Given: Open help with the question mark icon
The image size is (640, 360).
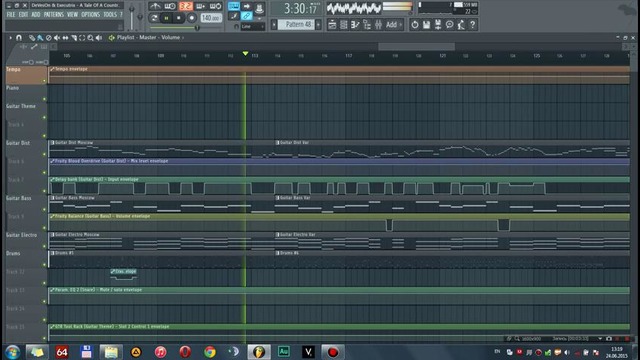Looking at the screenshot, I should coord(473,25).
